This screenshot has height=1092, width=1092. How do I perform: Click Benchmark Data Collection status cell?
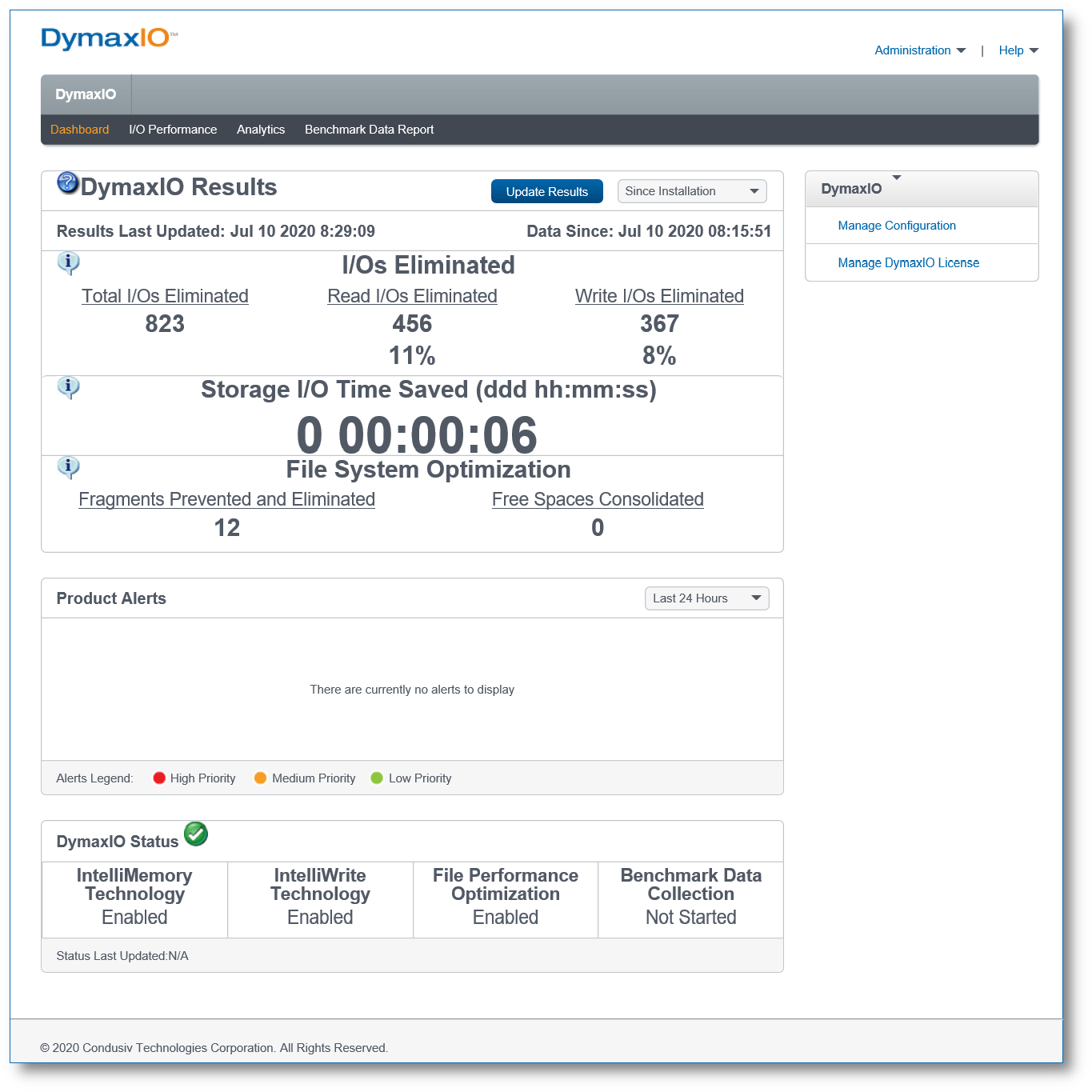(691, 899)
